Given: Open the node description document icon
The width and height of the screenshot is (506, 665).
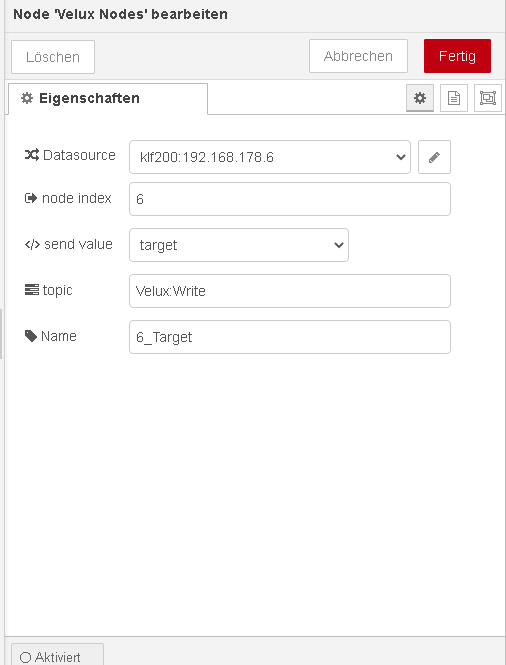Looking at the screenshot, I should tap(454, 98).
